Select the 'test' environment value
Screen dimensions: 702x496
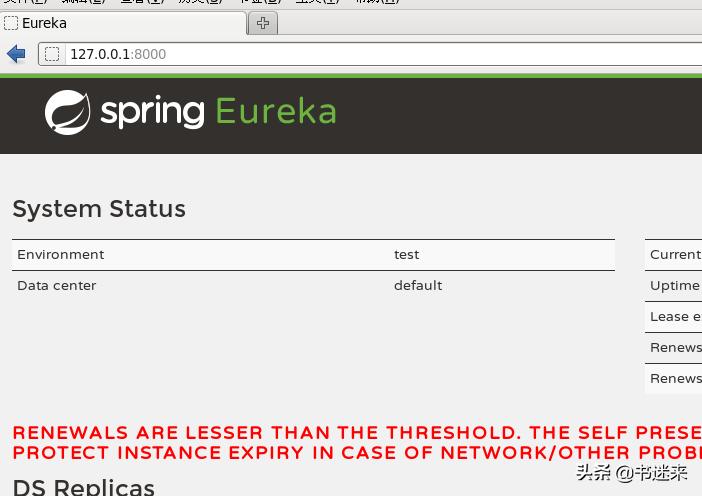[x=407, y=255]
